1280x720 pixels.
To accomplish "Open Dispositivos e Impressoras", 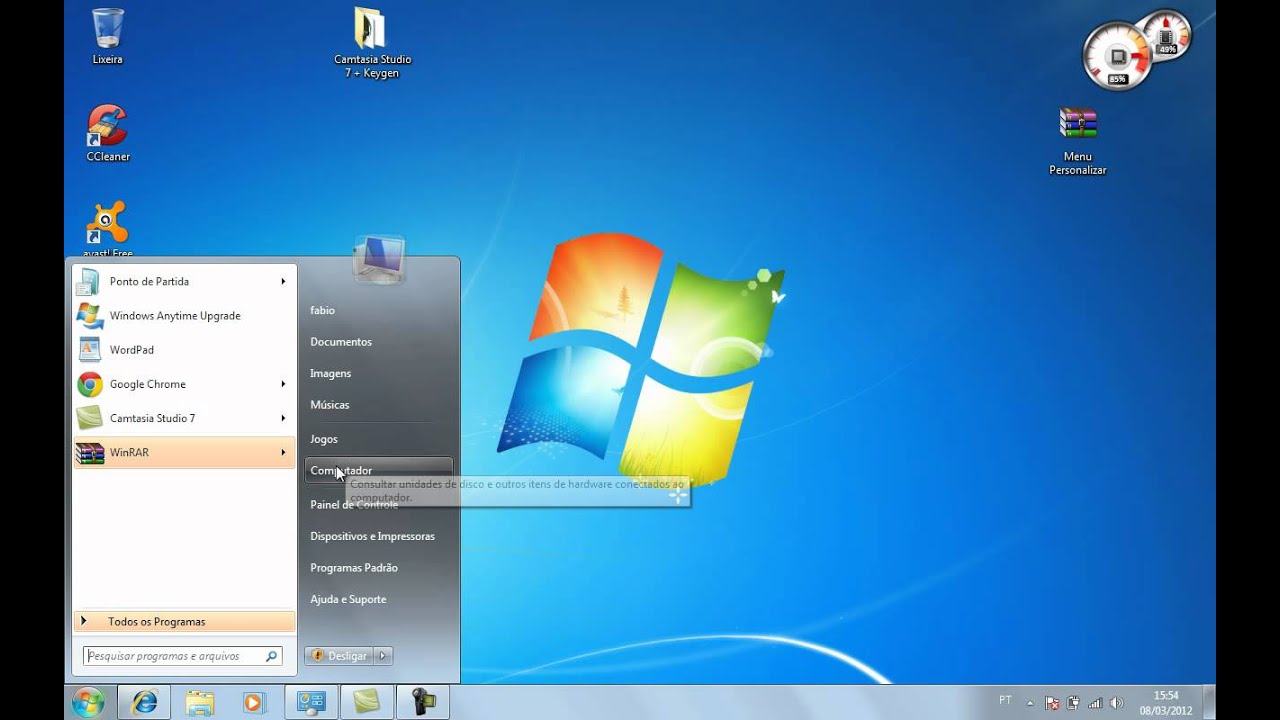I will [x=372, y=536].
